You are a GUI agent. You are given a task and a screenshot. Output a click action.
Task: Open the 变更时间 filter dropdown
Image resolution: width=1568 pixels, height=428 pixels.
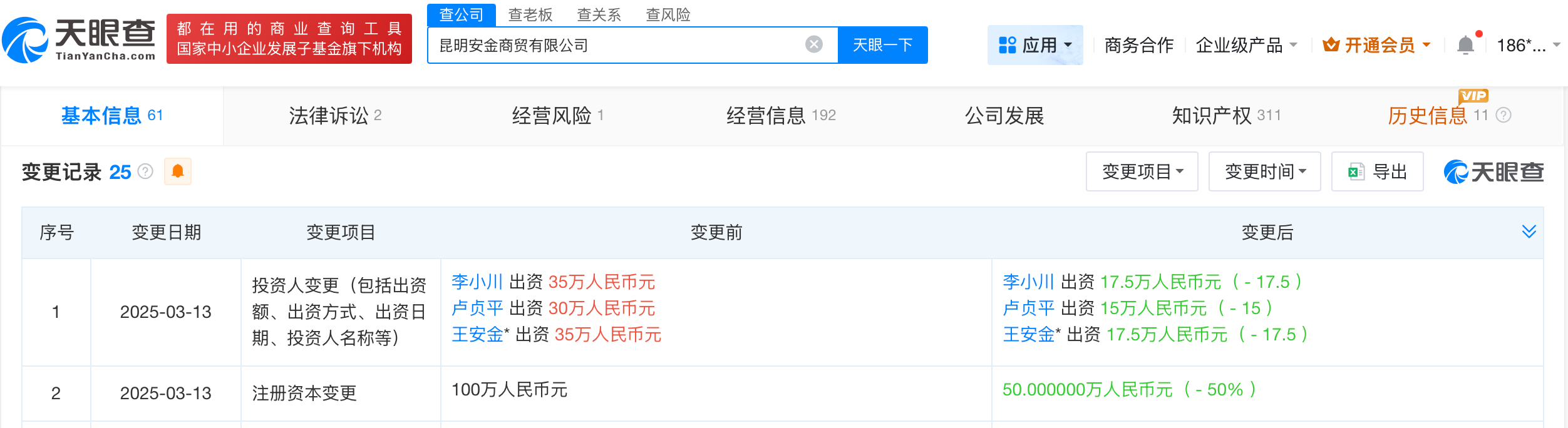pyautogui.click(x=1264, y=171)
